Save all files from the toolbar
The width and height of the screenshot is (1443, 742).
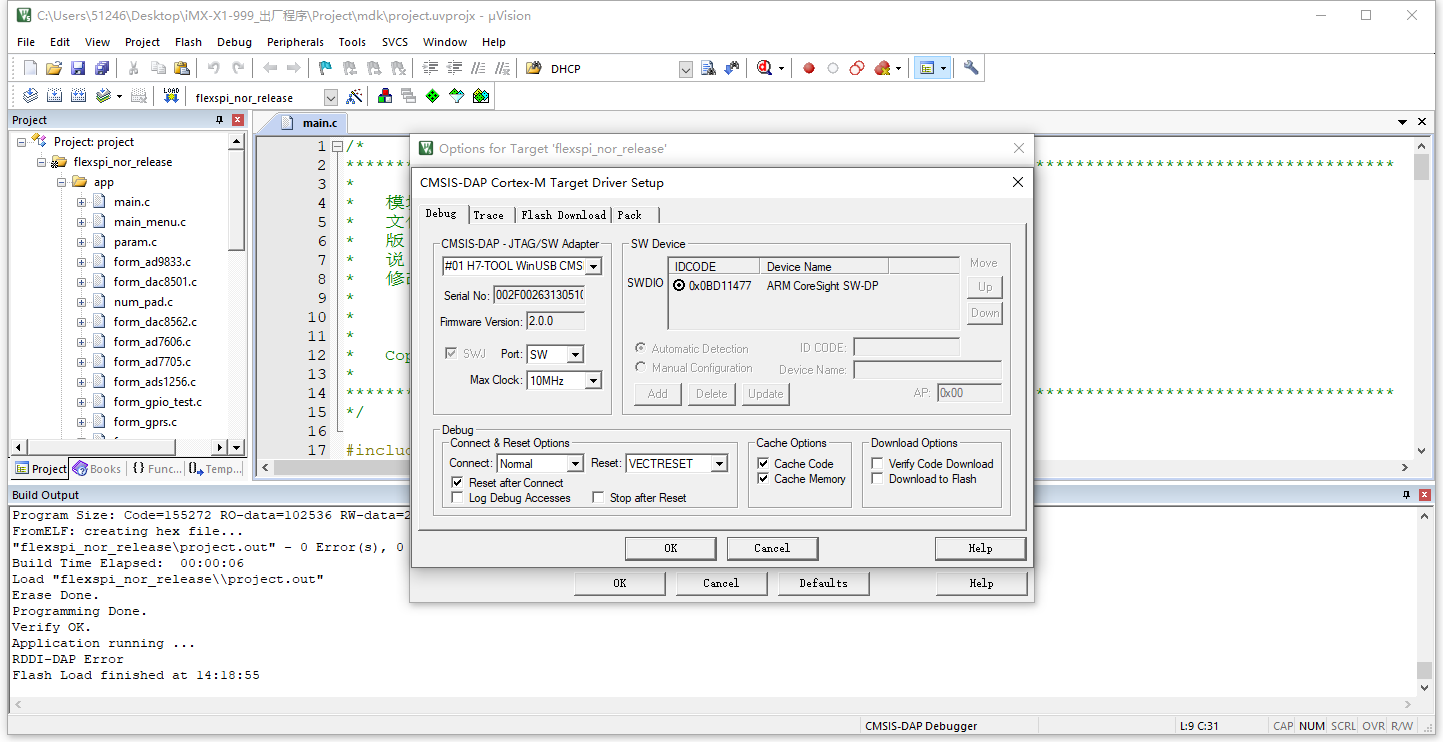[x=102, y=68]
